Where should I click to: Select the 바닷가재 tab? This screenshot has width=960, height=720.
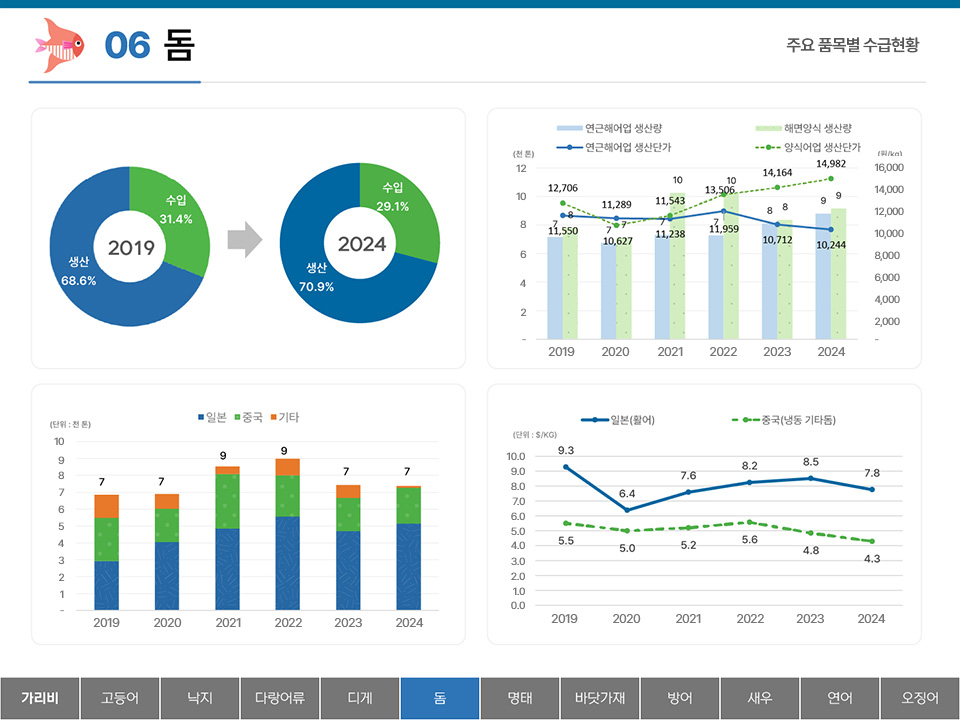[x=600, y=699]
